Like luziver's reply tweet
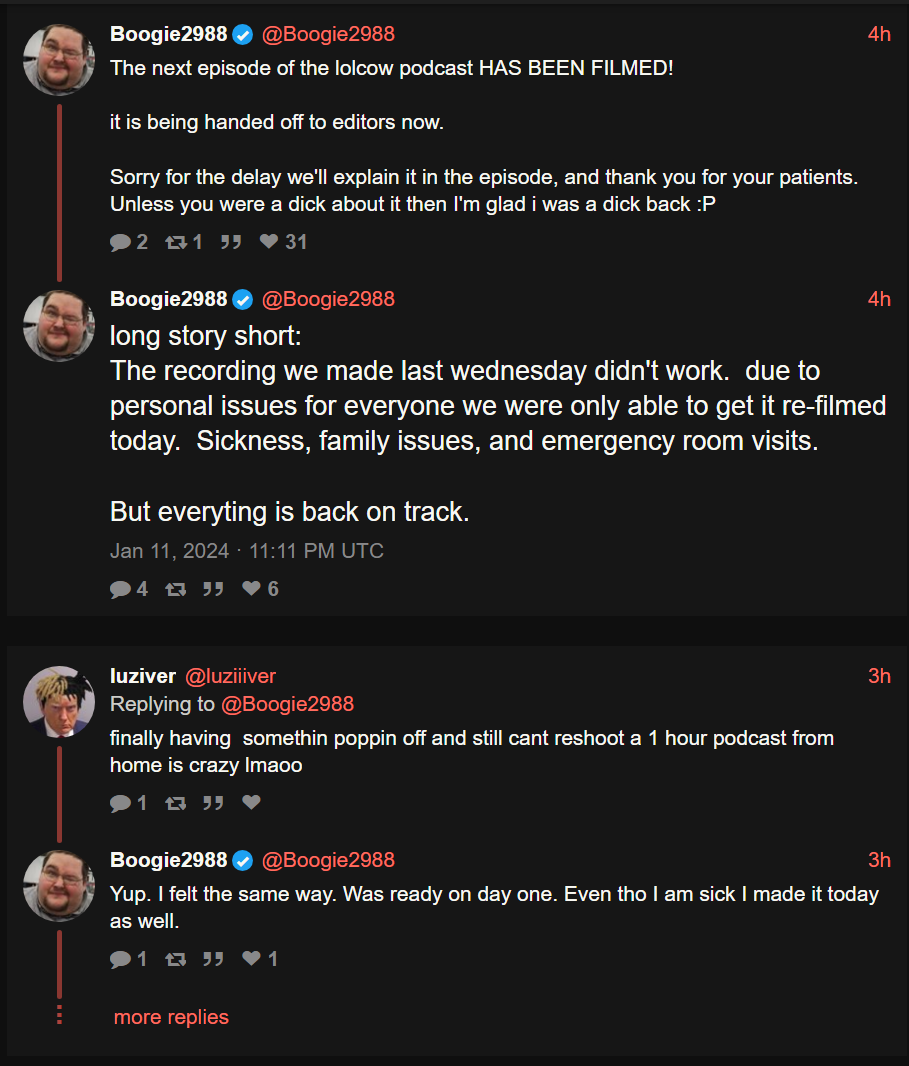Viewport: 909px width, 1066px height. click(x=251, y=802)
